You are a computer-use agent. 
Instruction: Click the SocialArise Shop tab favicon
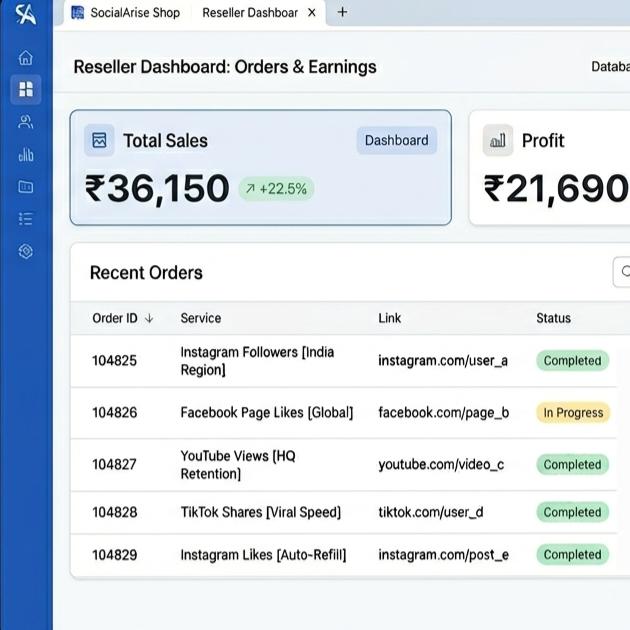point(78,13)
